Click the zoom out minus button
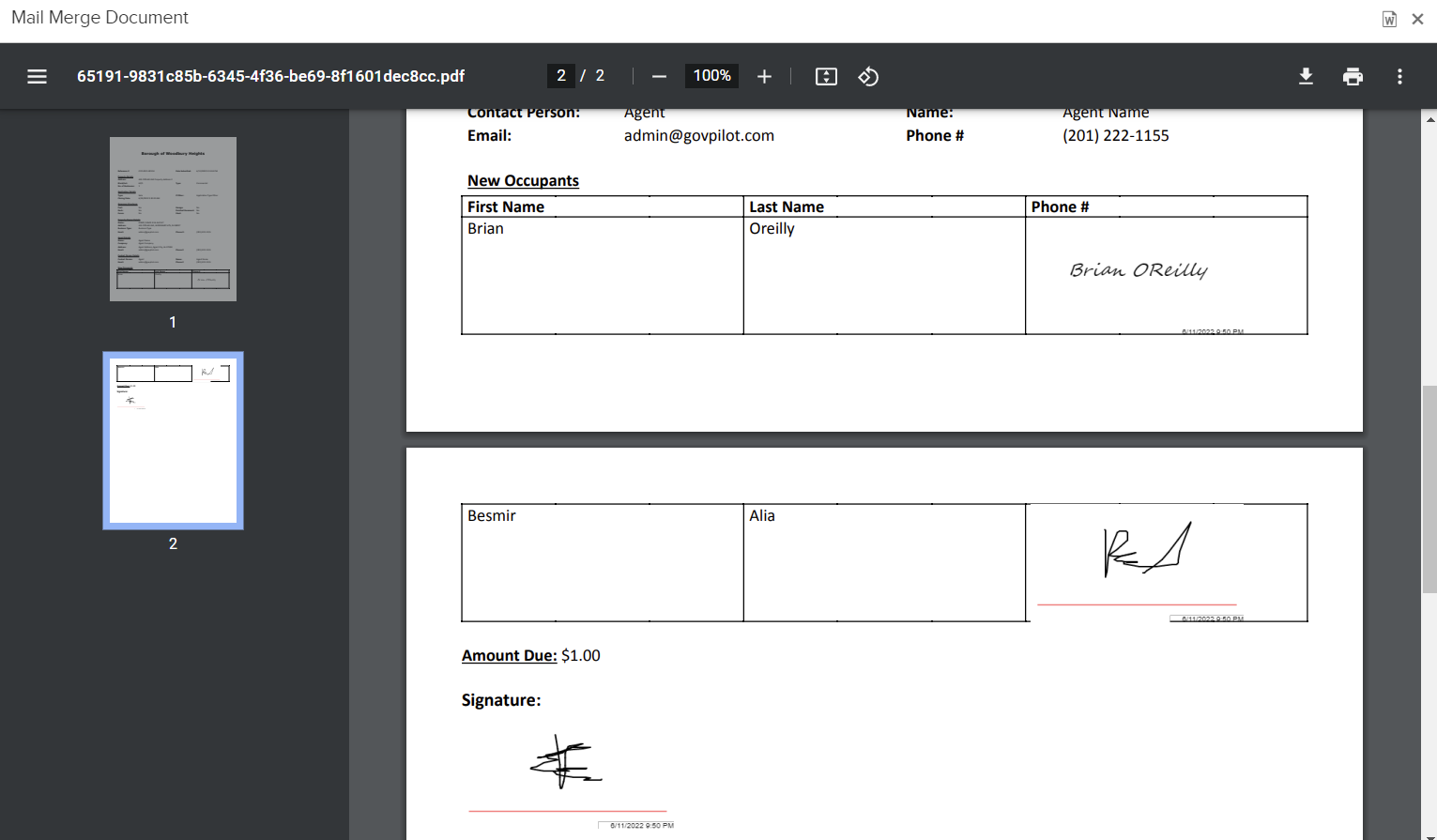The width and height of the screenshot is (1437, 840). point(659,76)
